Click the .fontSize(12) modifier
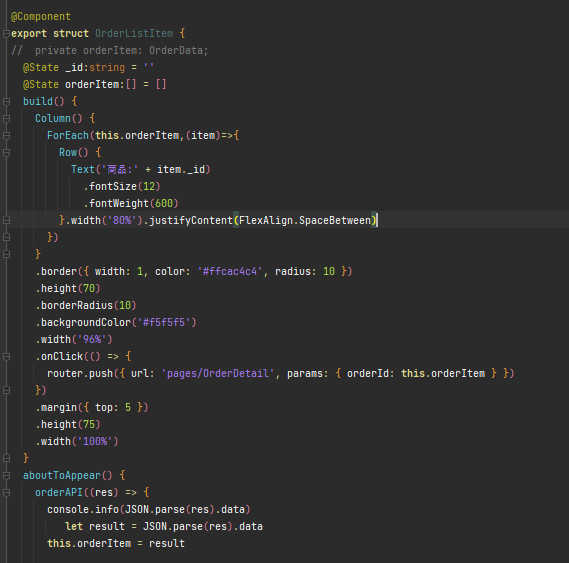Screen dimensions: 569x563 [x=122, y=187]
